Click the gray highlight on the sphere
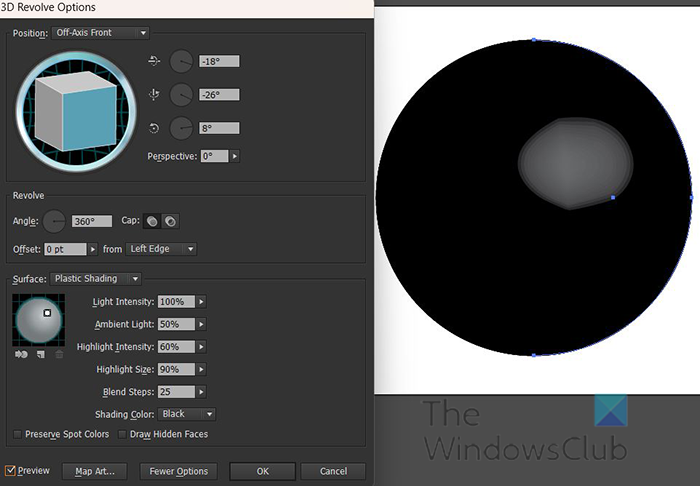The height and width of the screenshot is (486, 700). [575, 163]
